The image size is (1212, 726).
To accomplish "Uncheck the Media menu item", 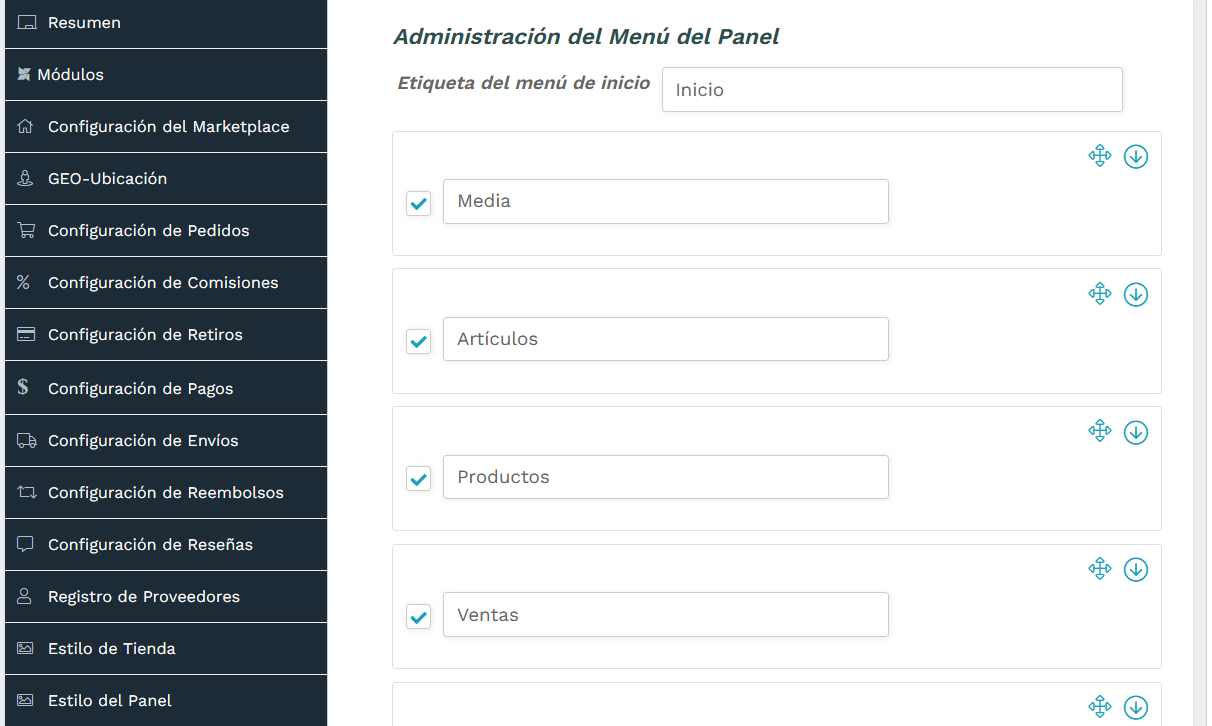I will [418, 203].
